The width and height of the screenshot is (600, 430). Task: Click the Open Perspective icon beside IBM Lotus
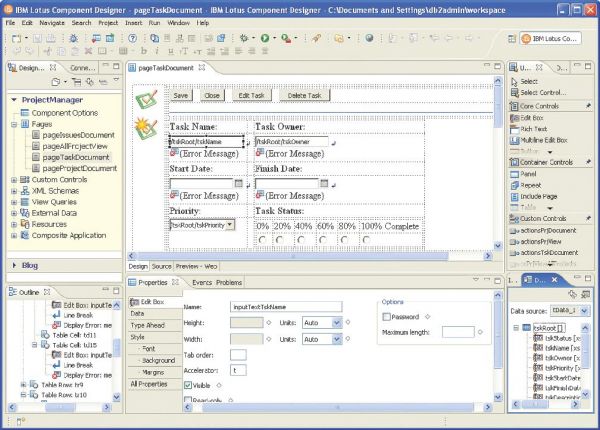512,39
